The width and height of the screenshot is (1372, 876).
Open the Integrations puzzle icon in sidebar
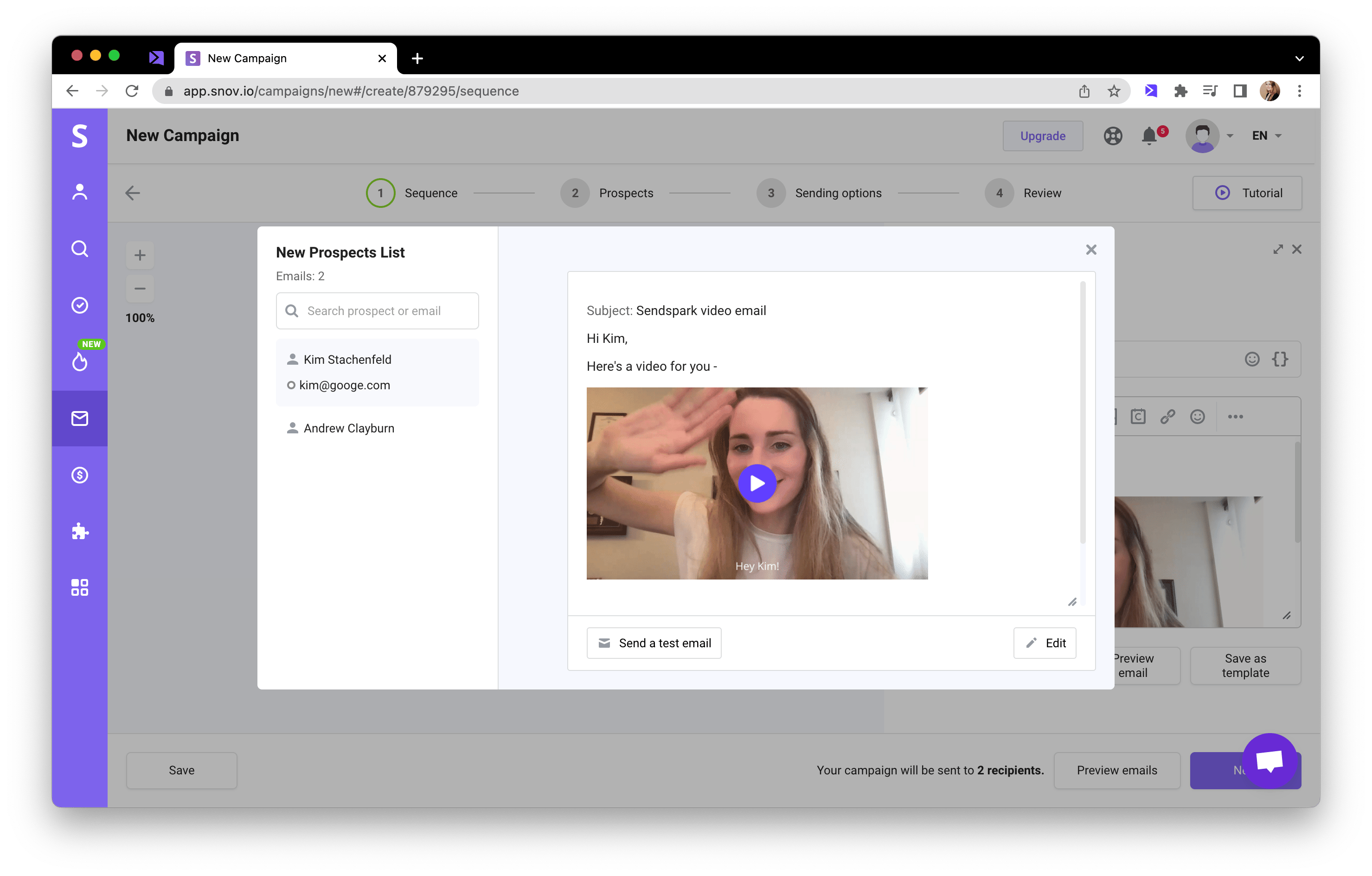(x=80, y=531)
